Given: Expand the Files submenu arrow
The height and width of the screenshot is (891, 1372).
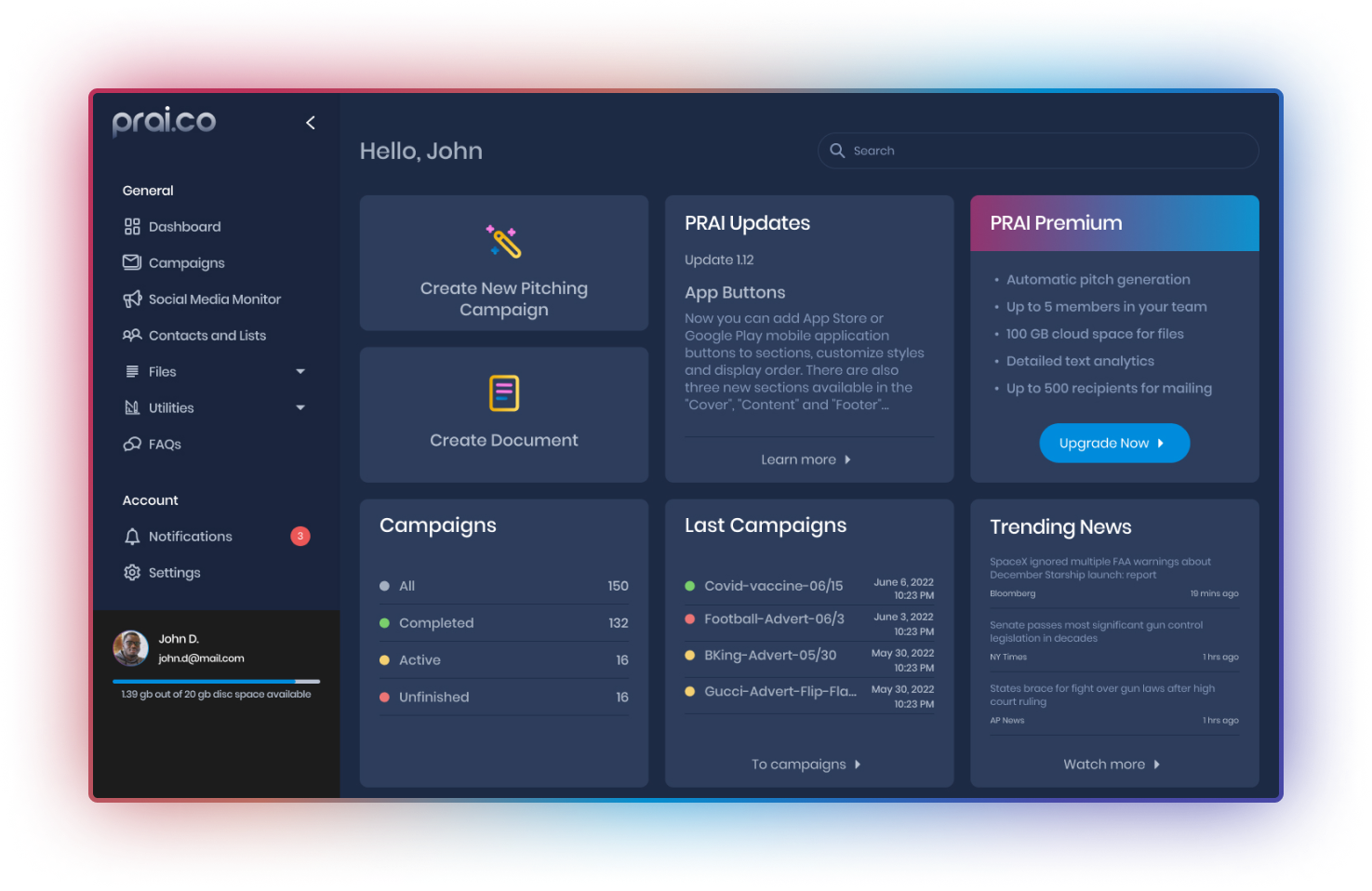Looking at the screenshot, I should [x=300, y=371].
